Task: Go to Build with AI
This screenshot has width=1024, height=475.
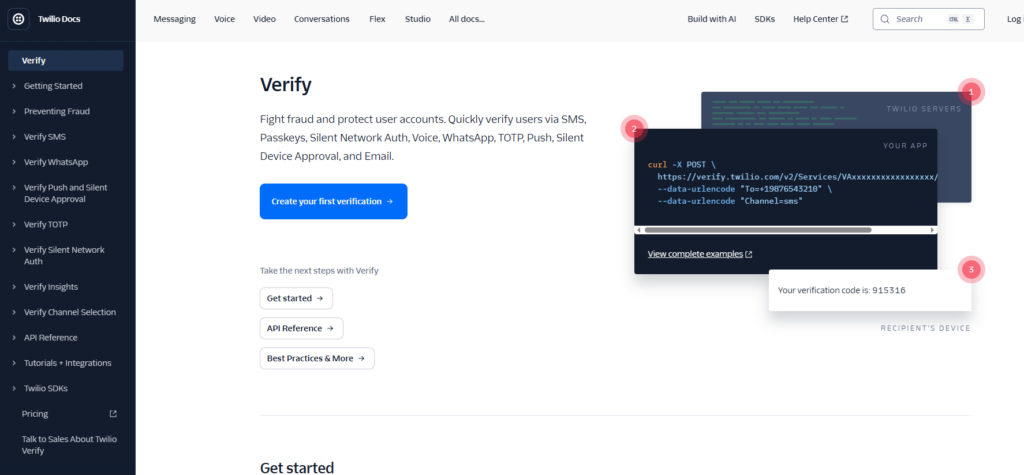Action: coord(712,20)
